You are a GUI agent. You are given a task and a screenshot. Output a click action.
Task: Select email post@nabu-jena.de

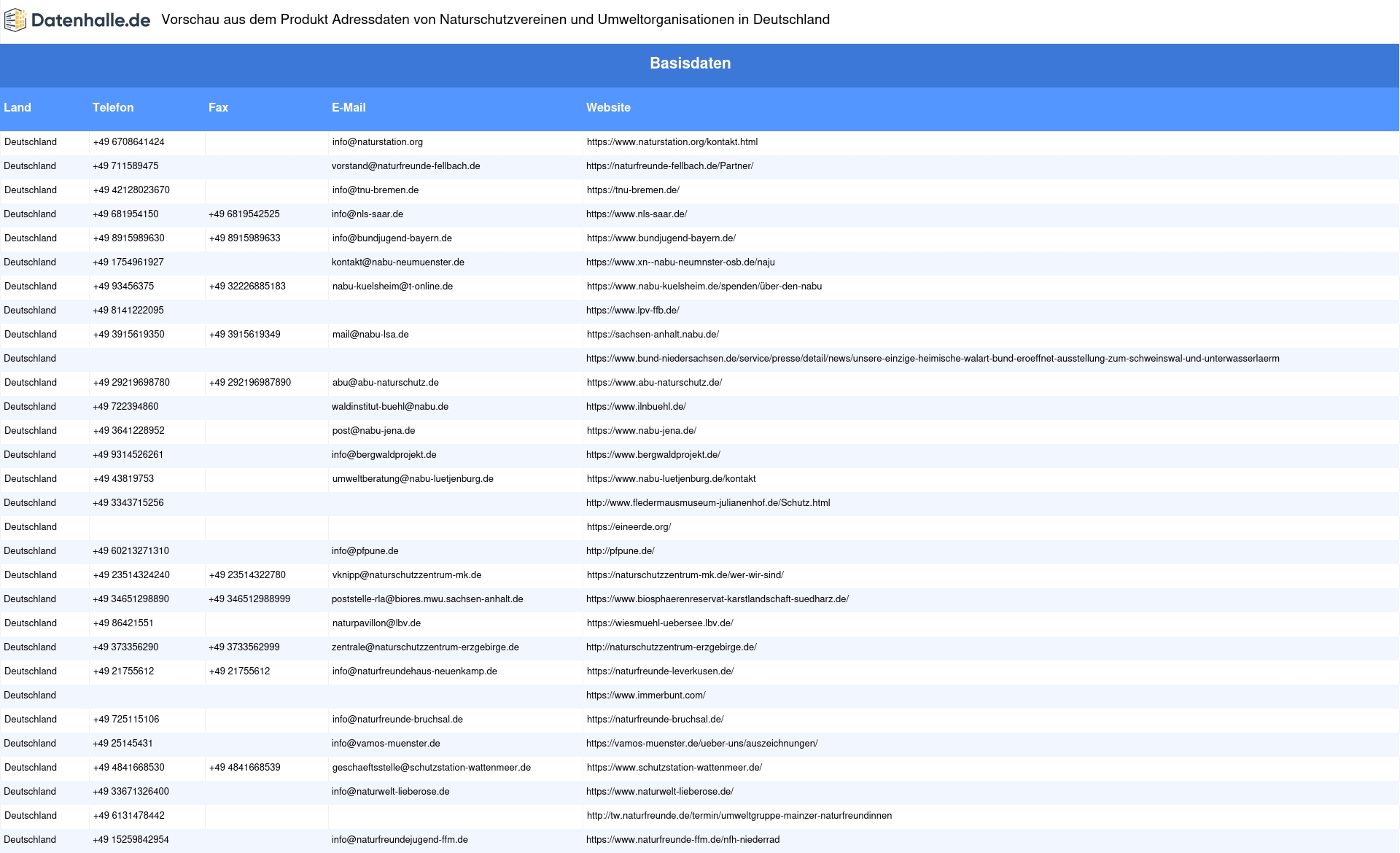(374, 431)
